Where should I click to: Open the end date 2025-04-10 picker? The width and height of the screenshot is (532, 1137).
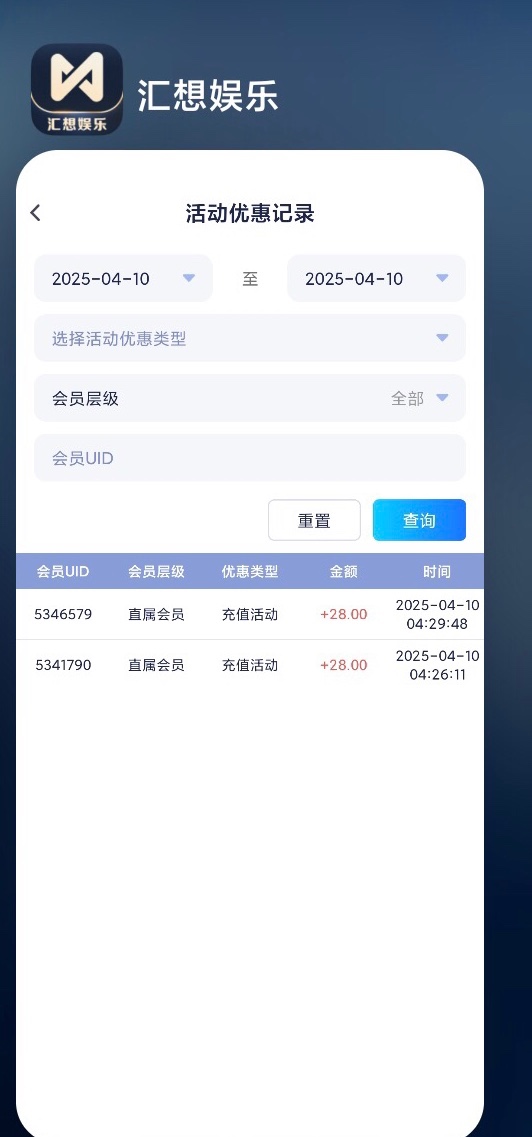point(376,278)
